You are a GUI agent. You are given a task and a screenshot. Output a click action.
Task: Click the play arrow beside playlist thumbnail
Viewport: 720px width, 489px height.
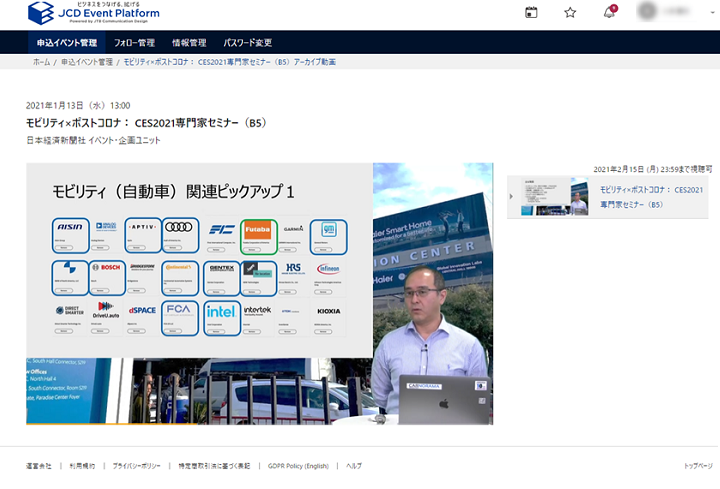click(x=511, y=197)
